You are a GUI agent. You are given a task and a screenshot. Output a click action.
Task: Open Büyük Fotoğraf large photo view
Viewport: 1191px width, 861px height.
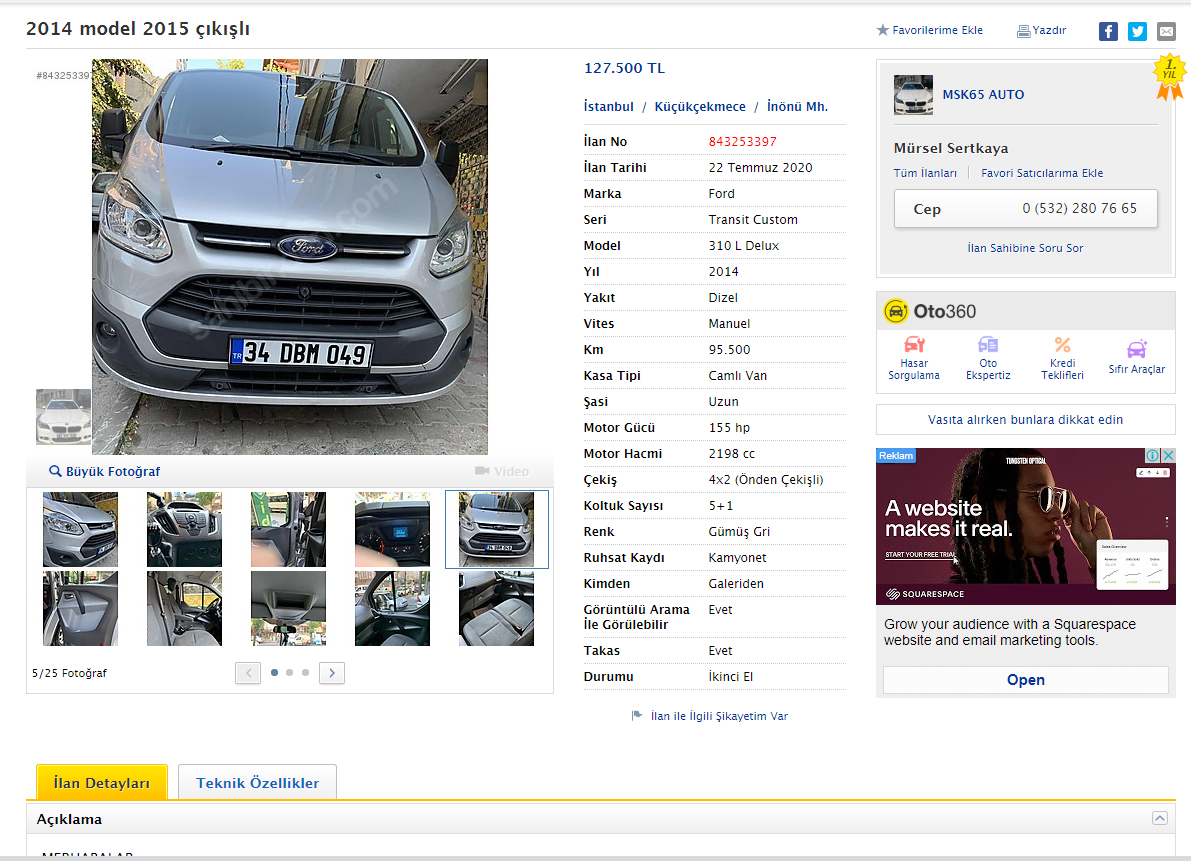(x=113, y=472)
